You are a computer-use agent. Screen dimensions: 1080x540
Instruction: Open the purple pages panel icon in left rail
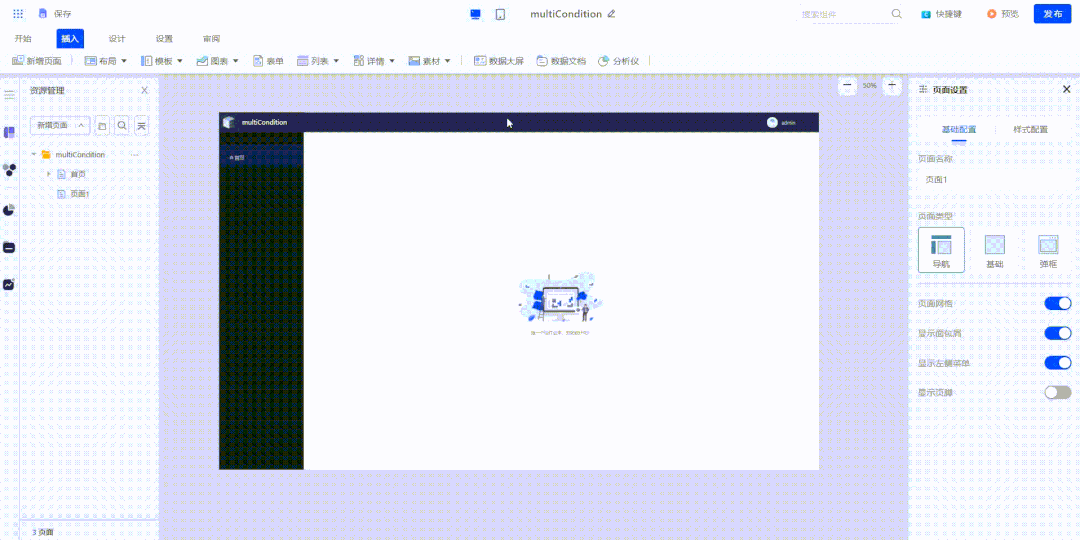(x=9, y=132)
